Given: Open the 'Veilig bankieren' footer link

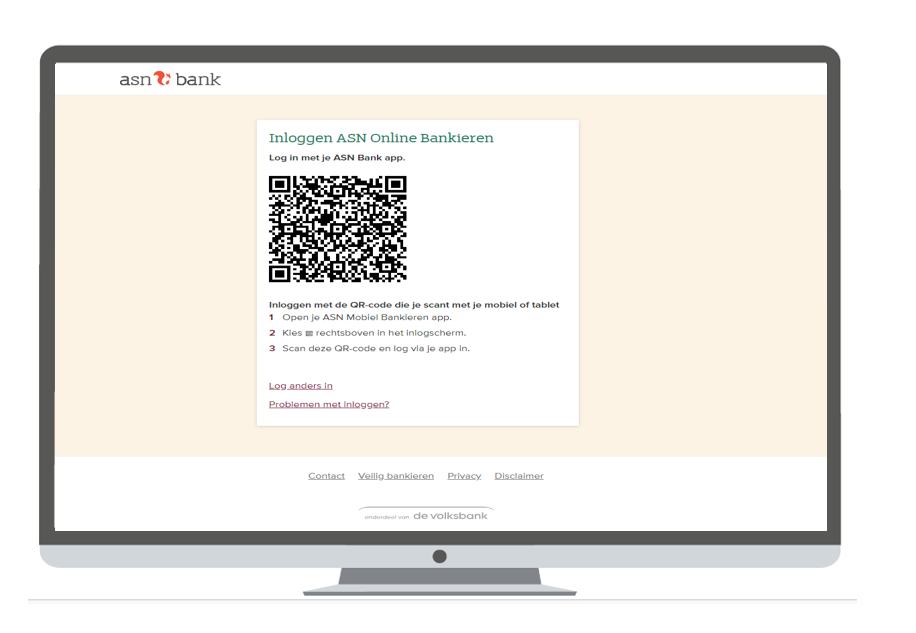Looking at the screenshot, I should coord(396,476).
